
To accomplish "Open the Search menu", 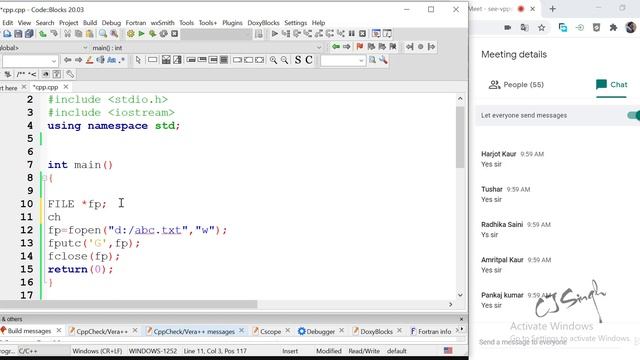I will [45, 23].
